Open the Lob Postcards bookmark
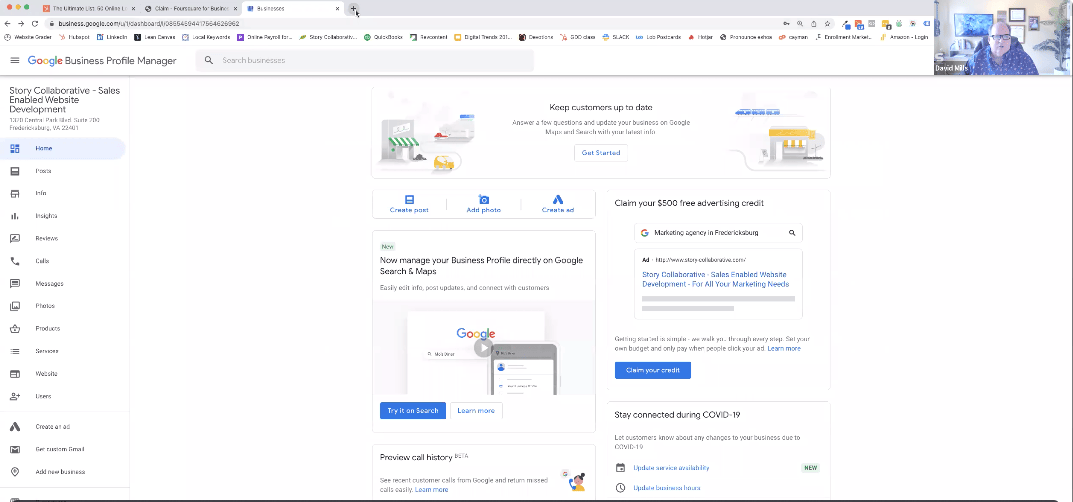This screenshot has width=1073, height=502. (659, 37)
